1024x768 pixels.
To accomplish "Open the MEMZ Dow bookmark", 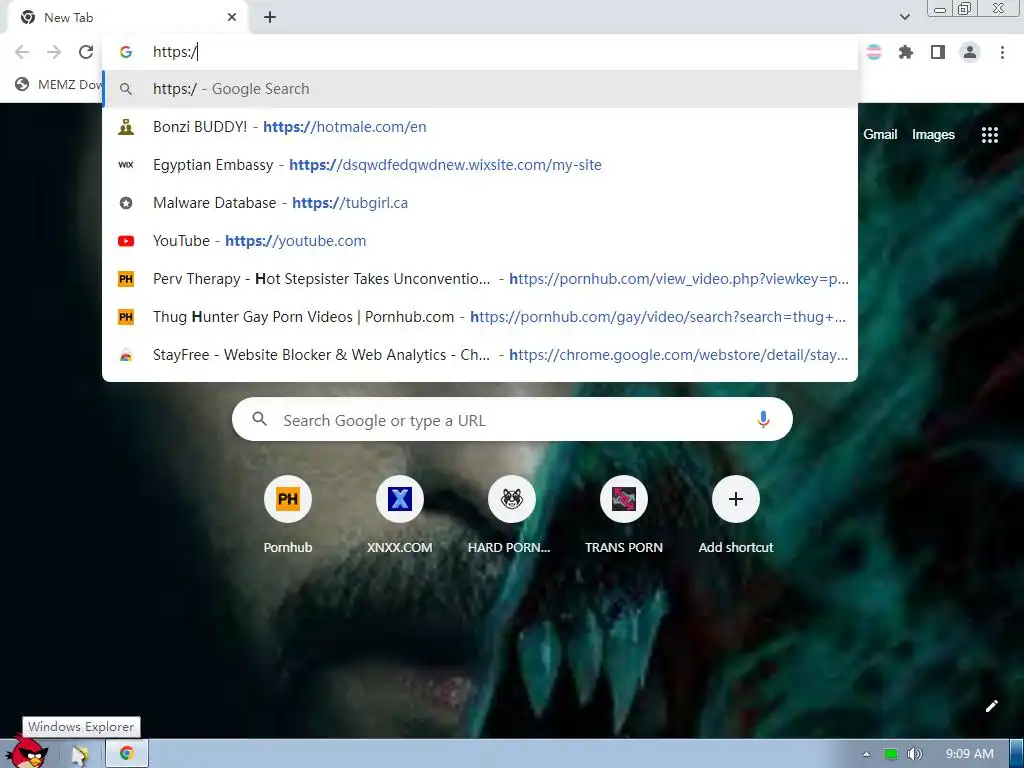I will pyautogui.click(x=59, y=84).
